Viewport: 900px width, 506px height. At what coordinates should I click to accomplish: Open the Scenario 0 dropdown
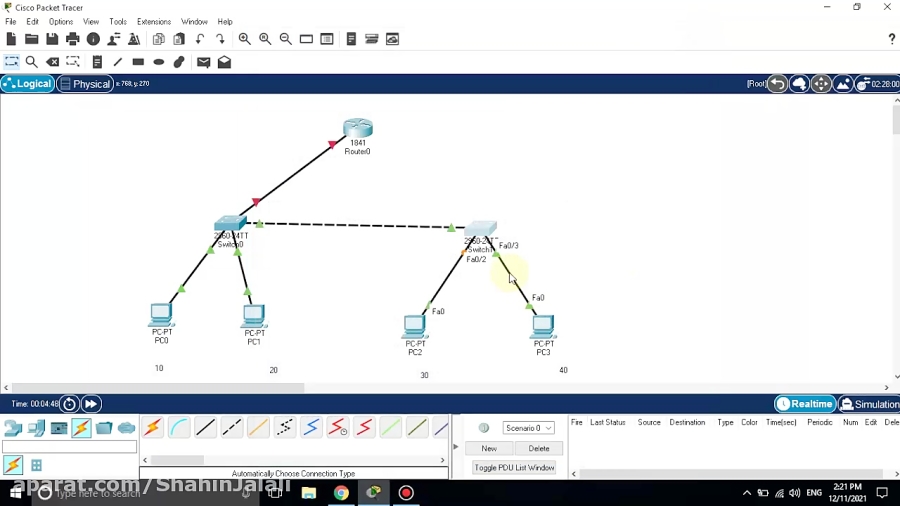(529, 428)
